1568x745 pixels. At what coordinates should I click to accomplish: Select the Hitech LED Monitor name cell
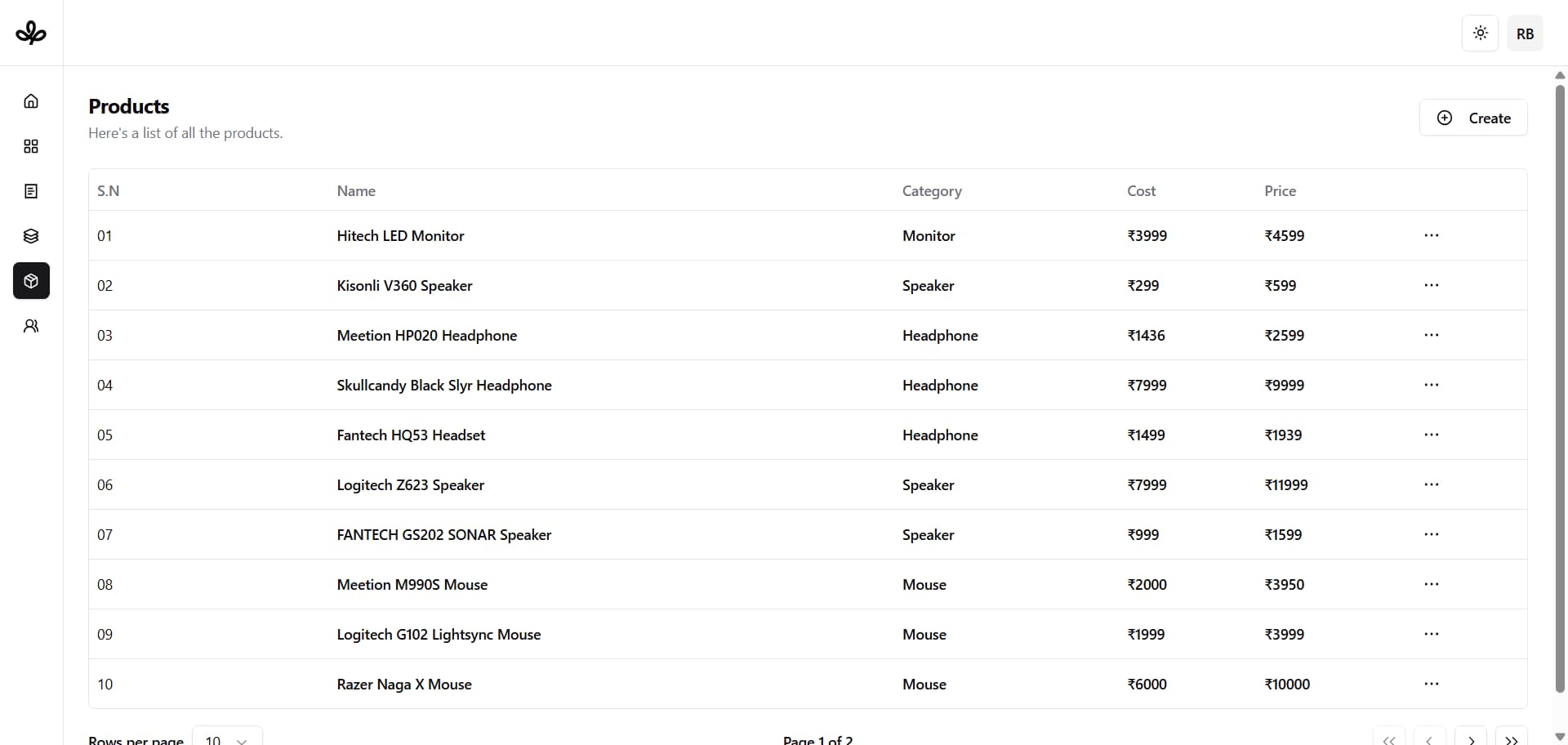[400, 235]
